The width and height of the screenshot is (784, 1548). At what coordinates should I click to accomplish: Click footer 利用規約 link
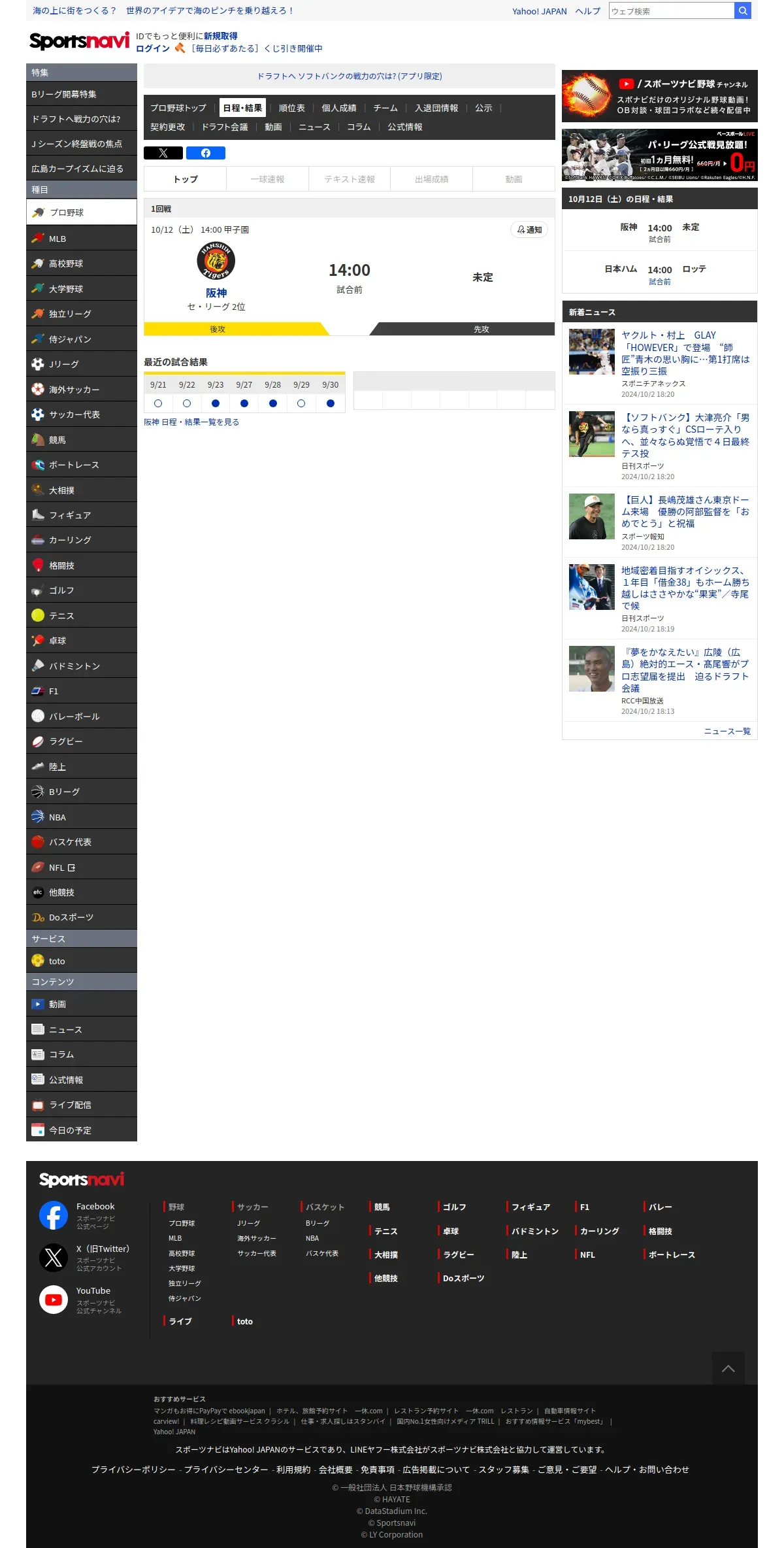(x=293, y=1469)
